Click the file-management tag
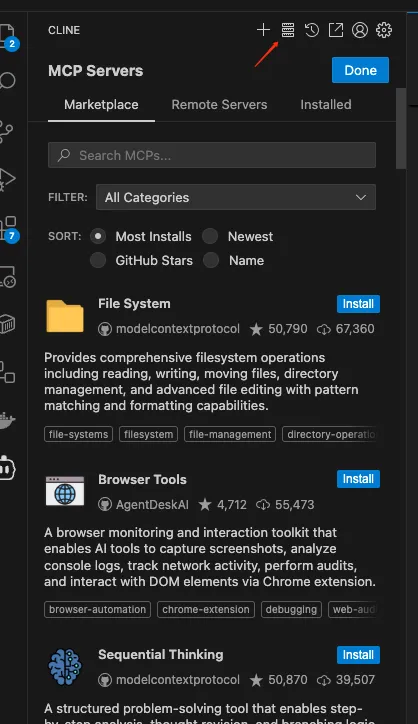This screenshot has width=418, height=724. tap(230, 434)
